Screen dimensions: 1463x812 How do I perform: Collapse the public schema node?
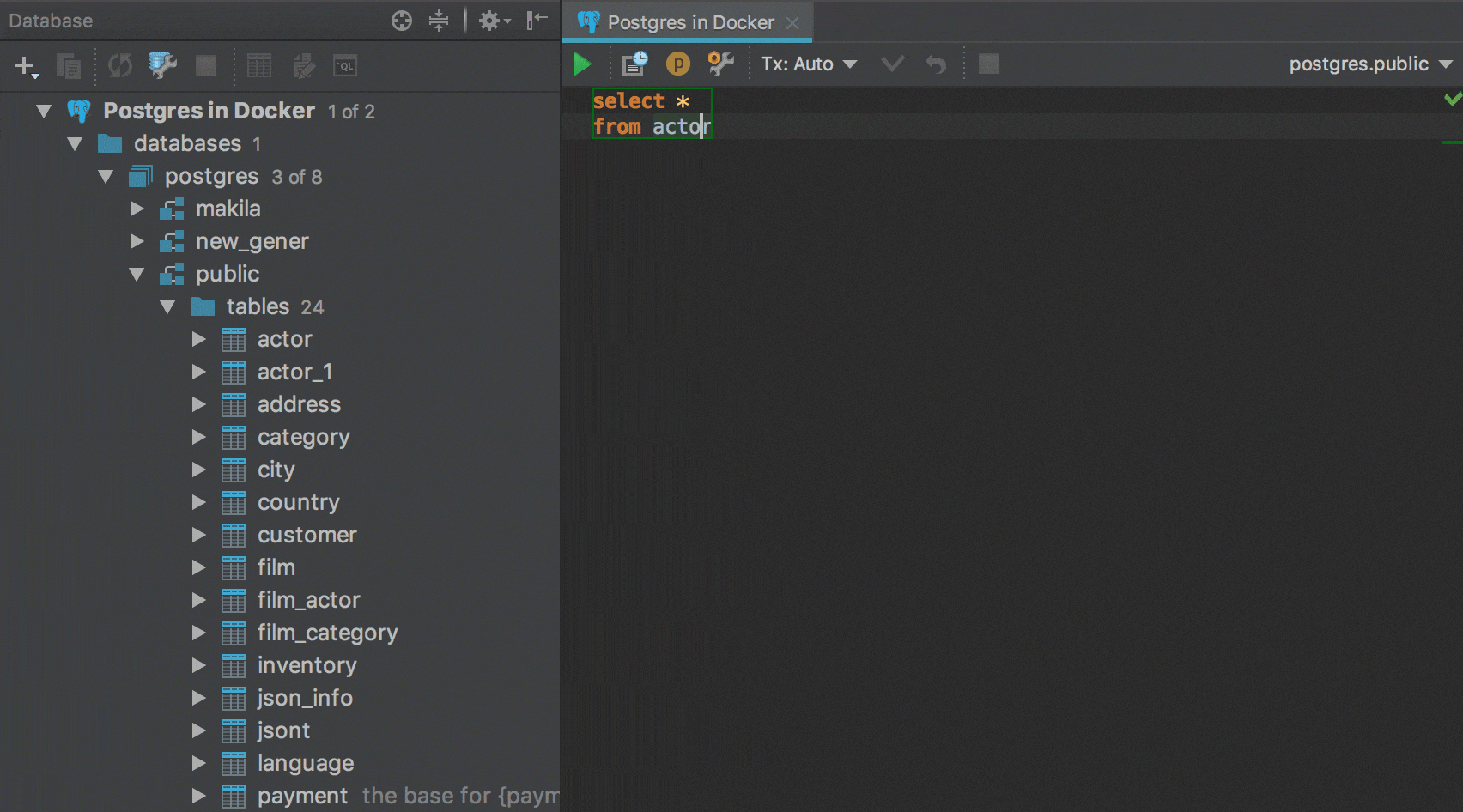(137, 274)
